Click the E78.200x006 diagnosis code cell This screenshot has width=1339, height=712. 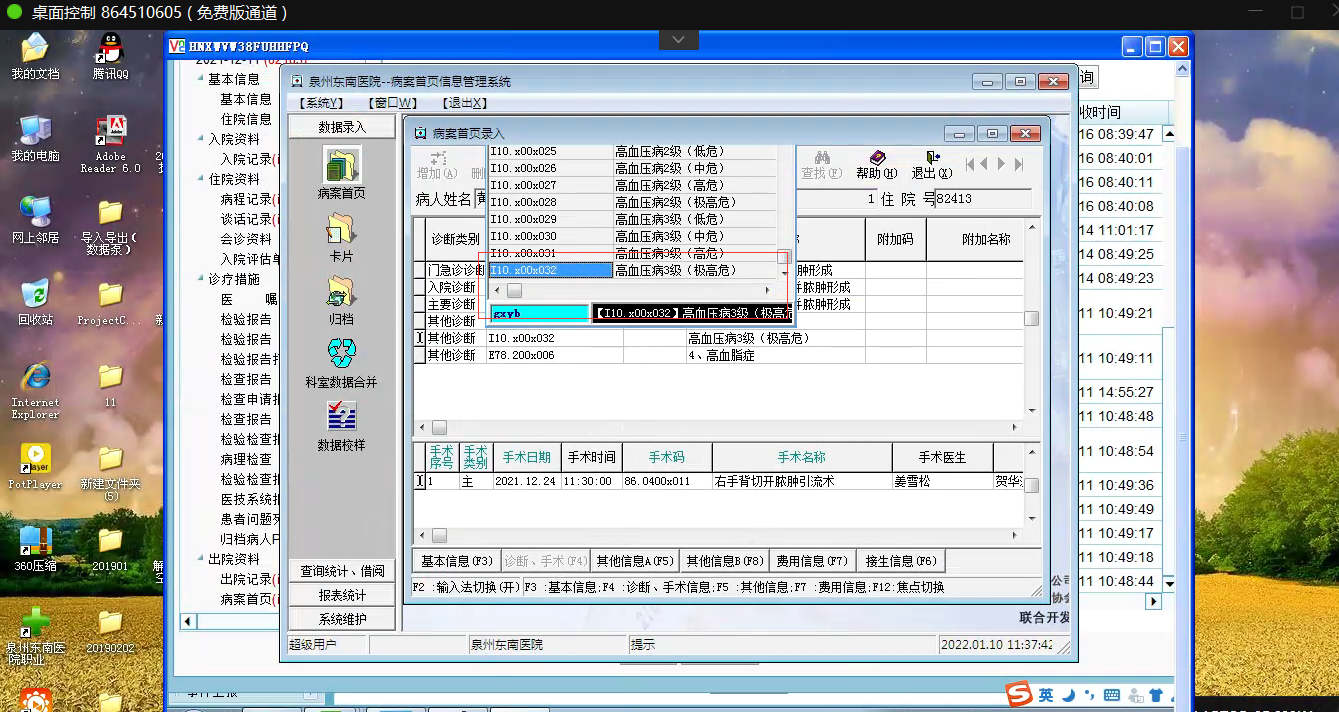(555, 355)
